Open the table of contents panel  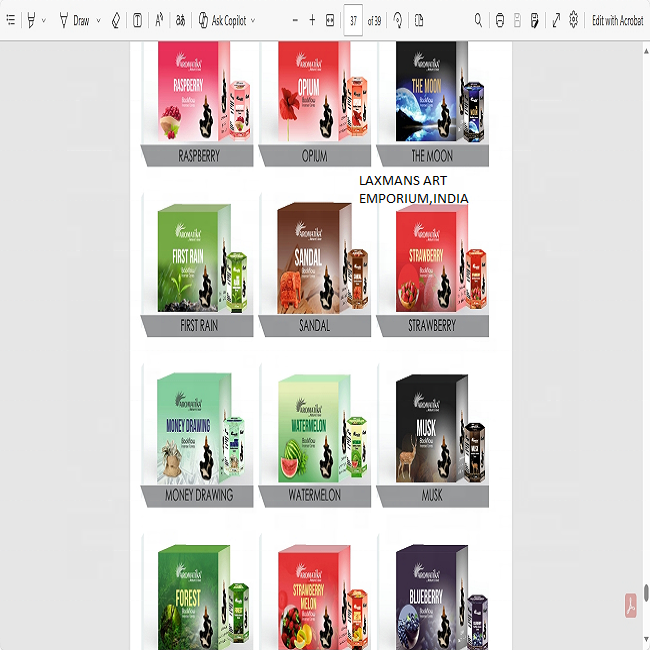(x=11, y=20)
